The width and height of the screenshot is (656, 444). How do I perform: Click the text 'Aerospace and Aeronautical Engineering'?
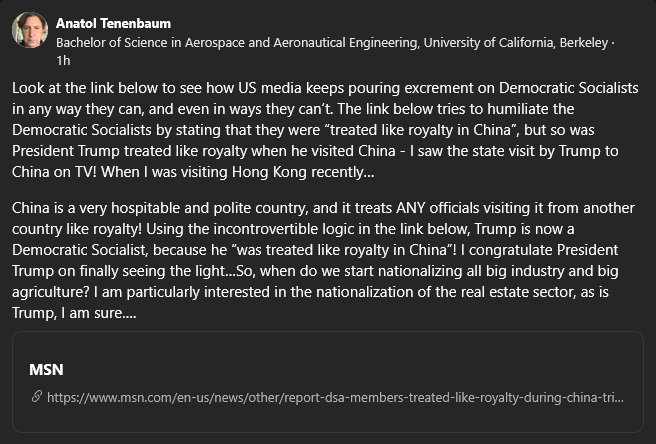(301, 43)
